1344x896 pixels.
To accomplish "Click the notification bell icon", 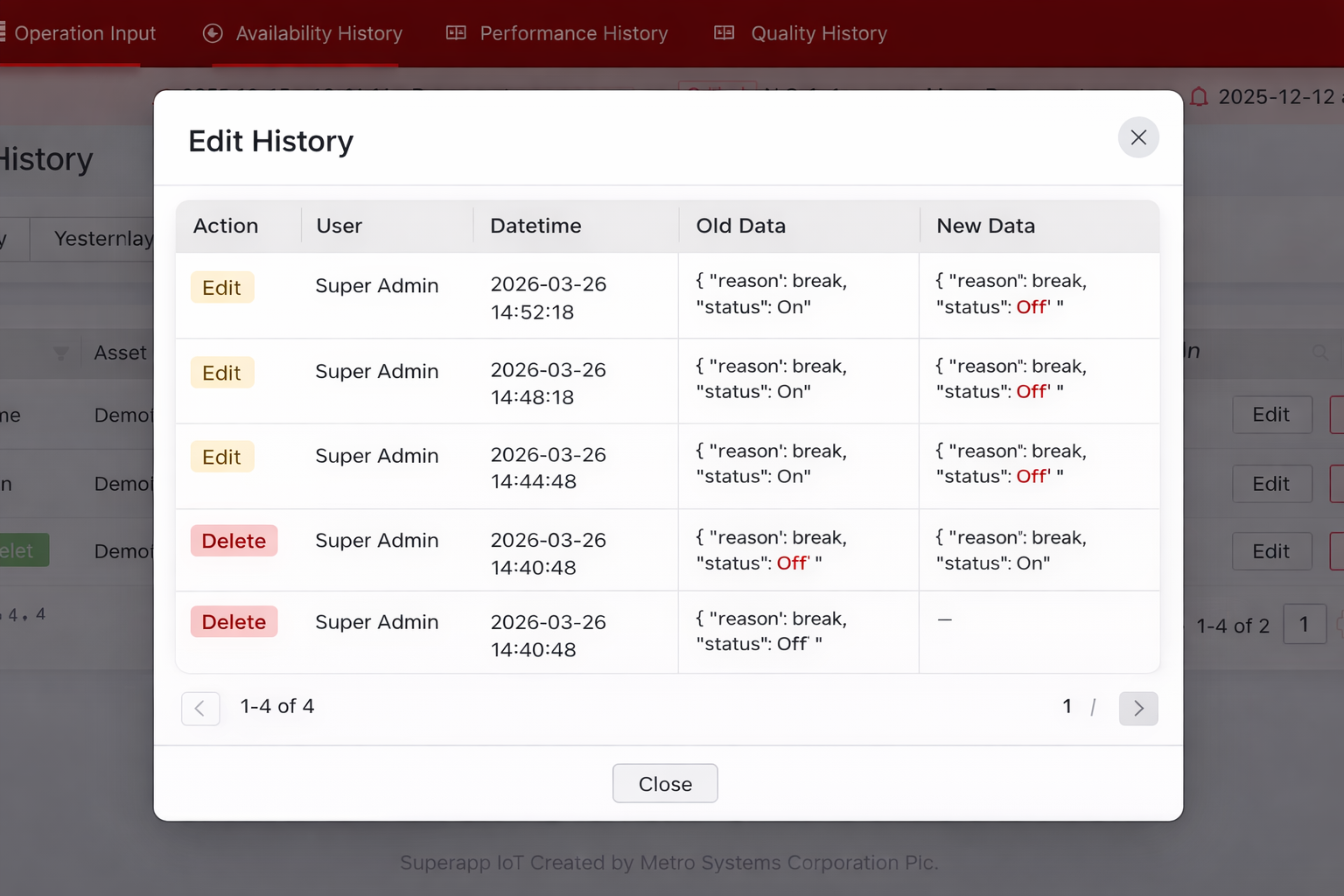I will 1199,96.
